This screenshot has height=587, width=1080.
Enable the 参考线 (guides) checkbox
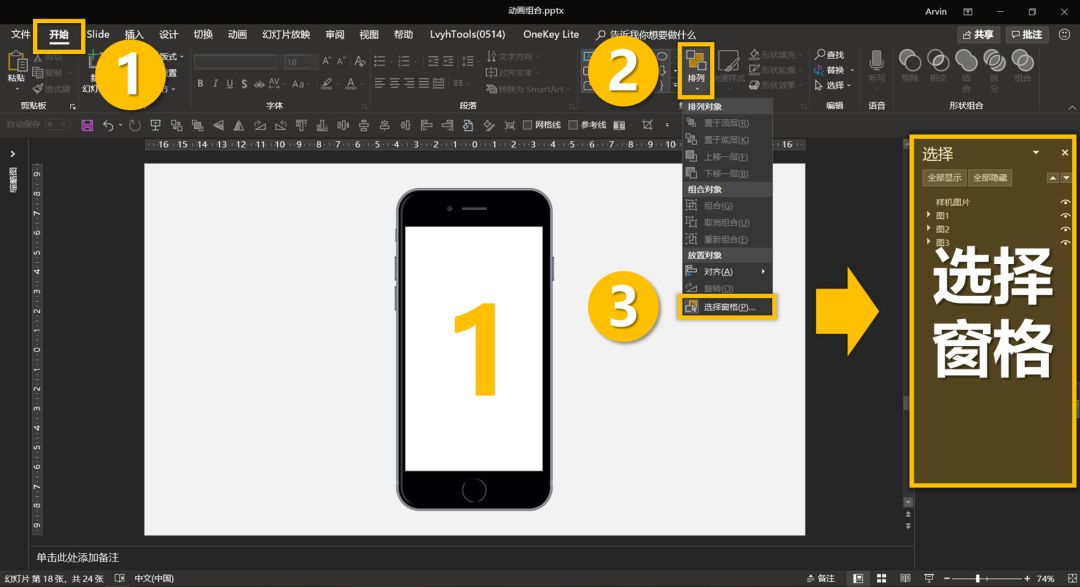coord(573,125)
